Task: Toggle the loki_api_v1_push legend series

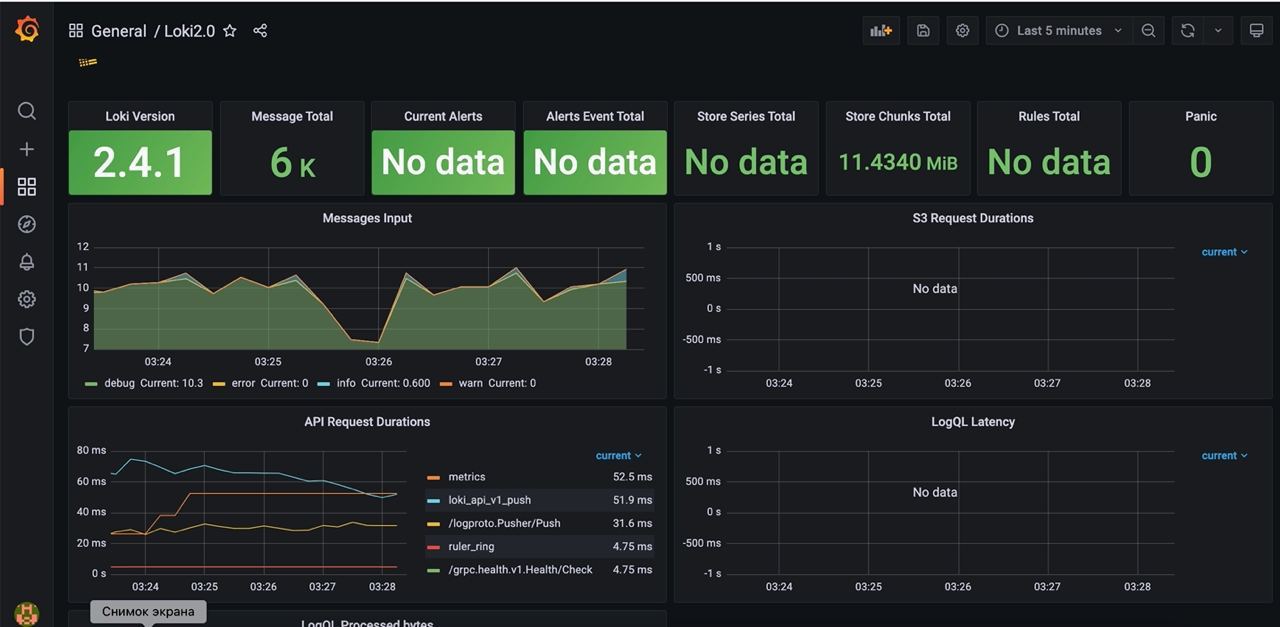Action: tap(490, 500)
